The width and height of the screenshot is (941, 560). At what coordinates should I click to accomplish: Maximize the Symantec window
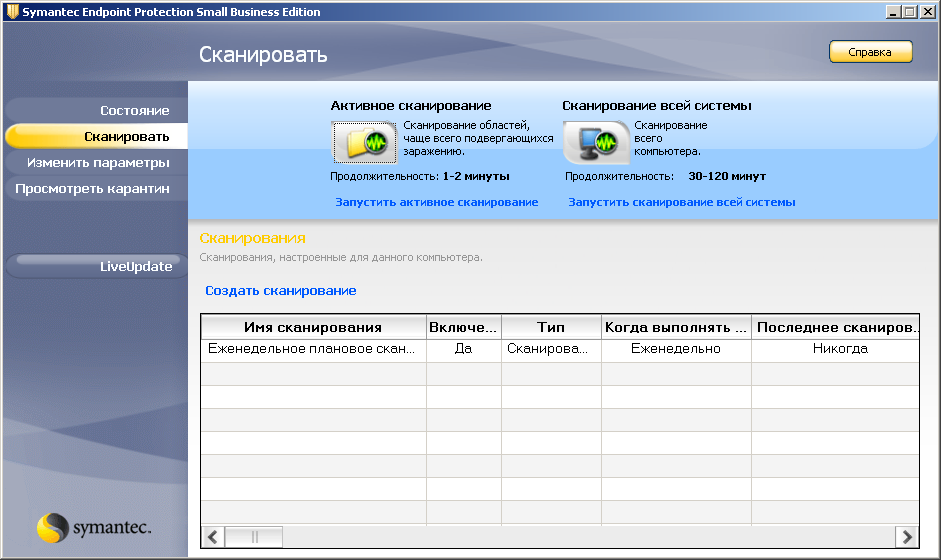tap(910, 11)
